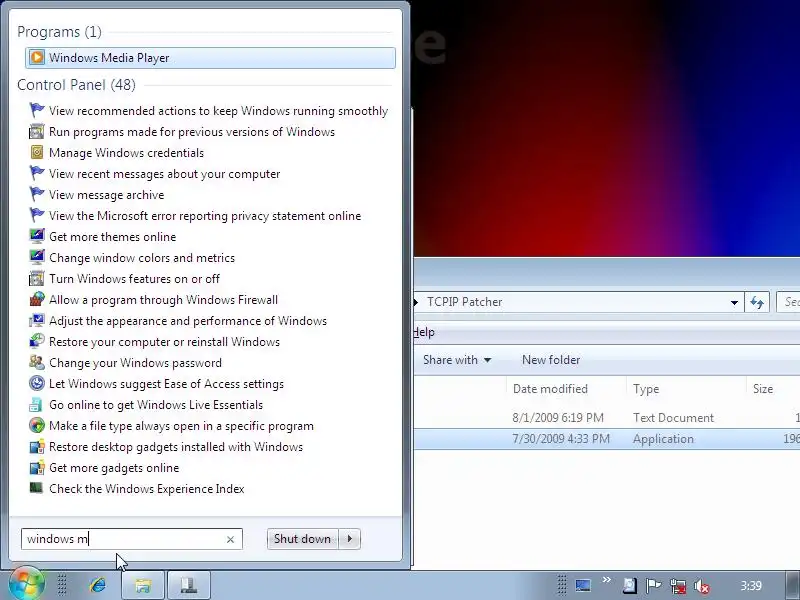
Task: Click the users icon beside Change your Windows password
Action: tap(37, 362)
